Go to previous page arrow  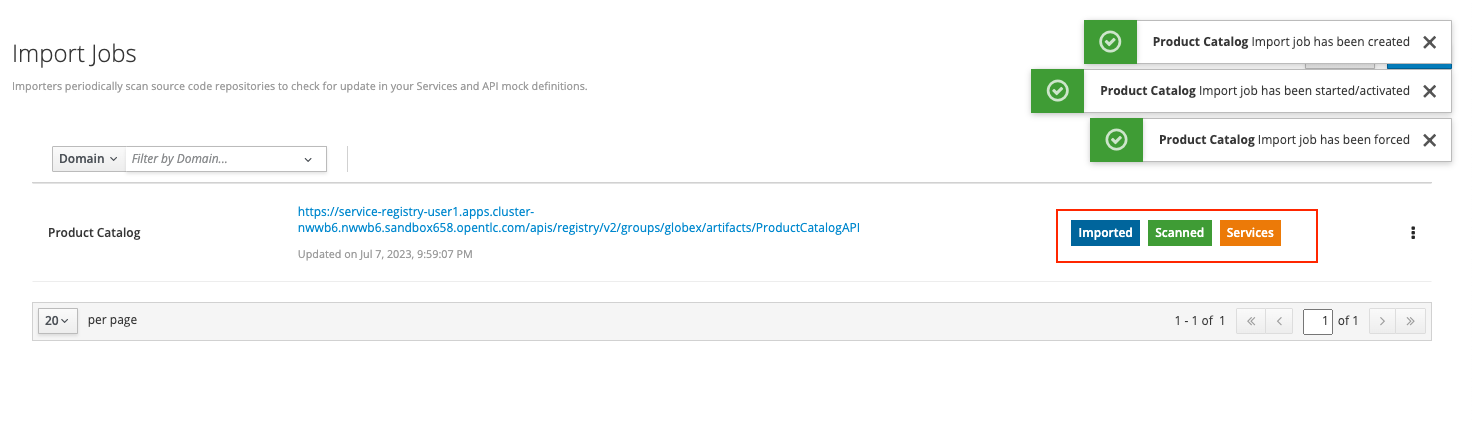(1279, 321)
